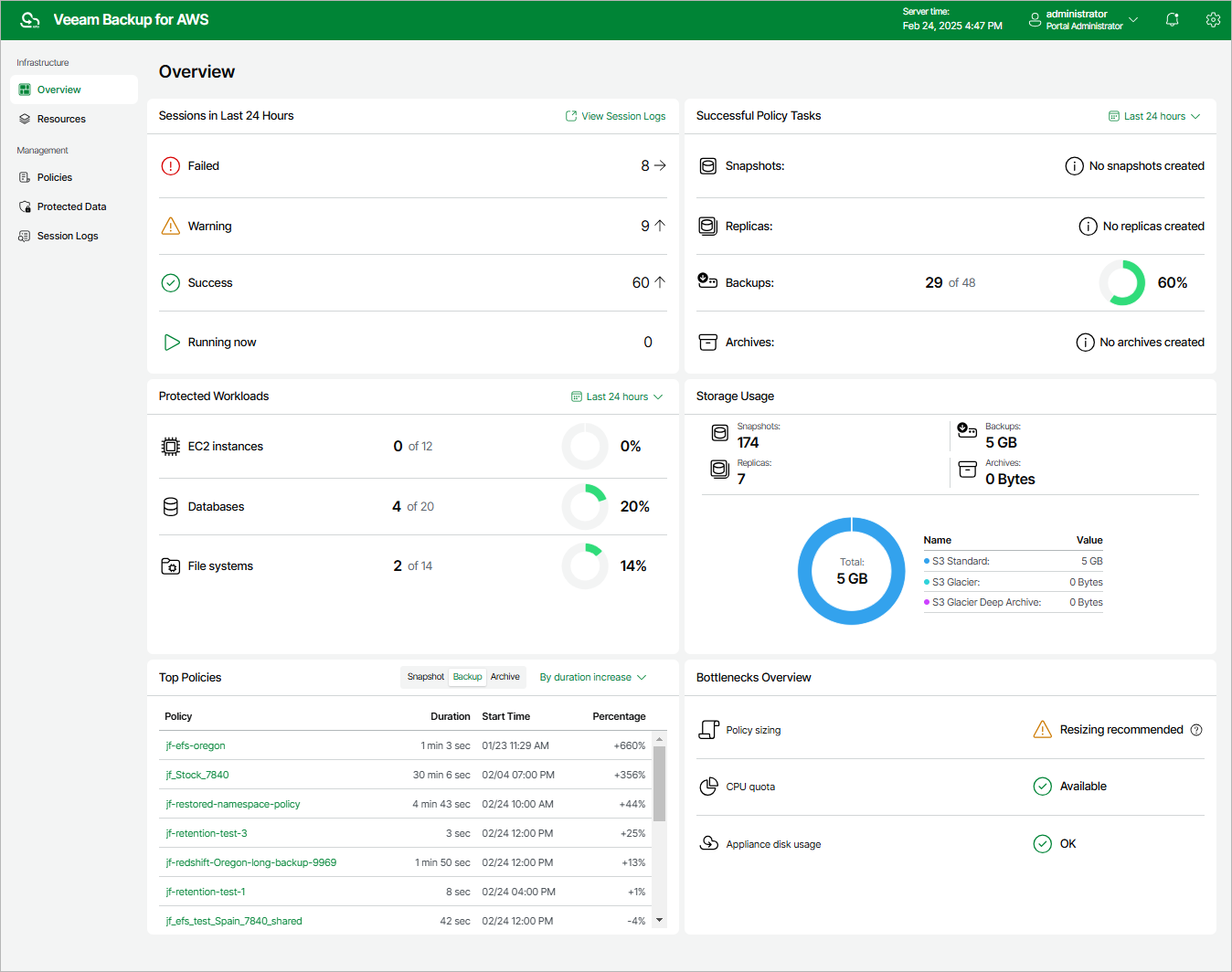Switch Top Policies to Snapshot view

click(x=425, y=677)
